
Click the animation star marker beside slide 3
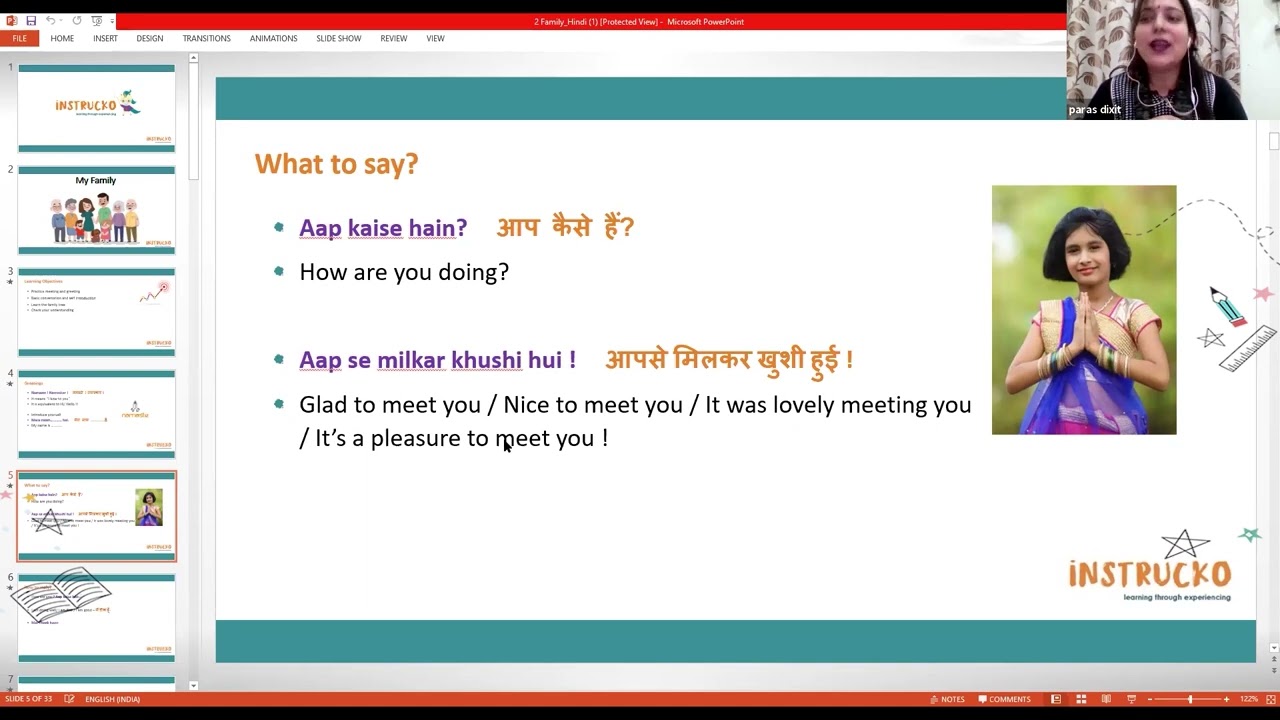[10, 282]
